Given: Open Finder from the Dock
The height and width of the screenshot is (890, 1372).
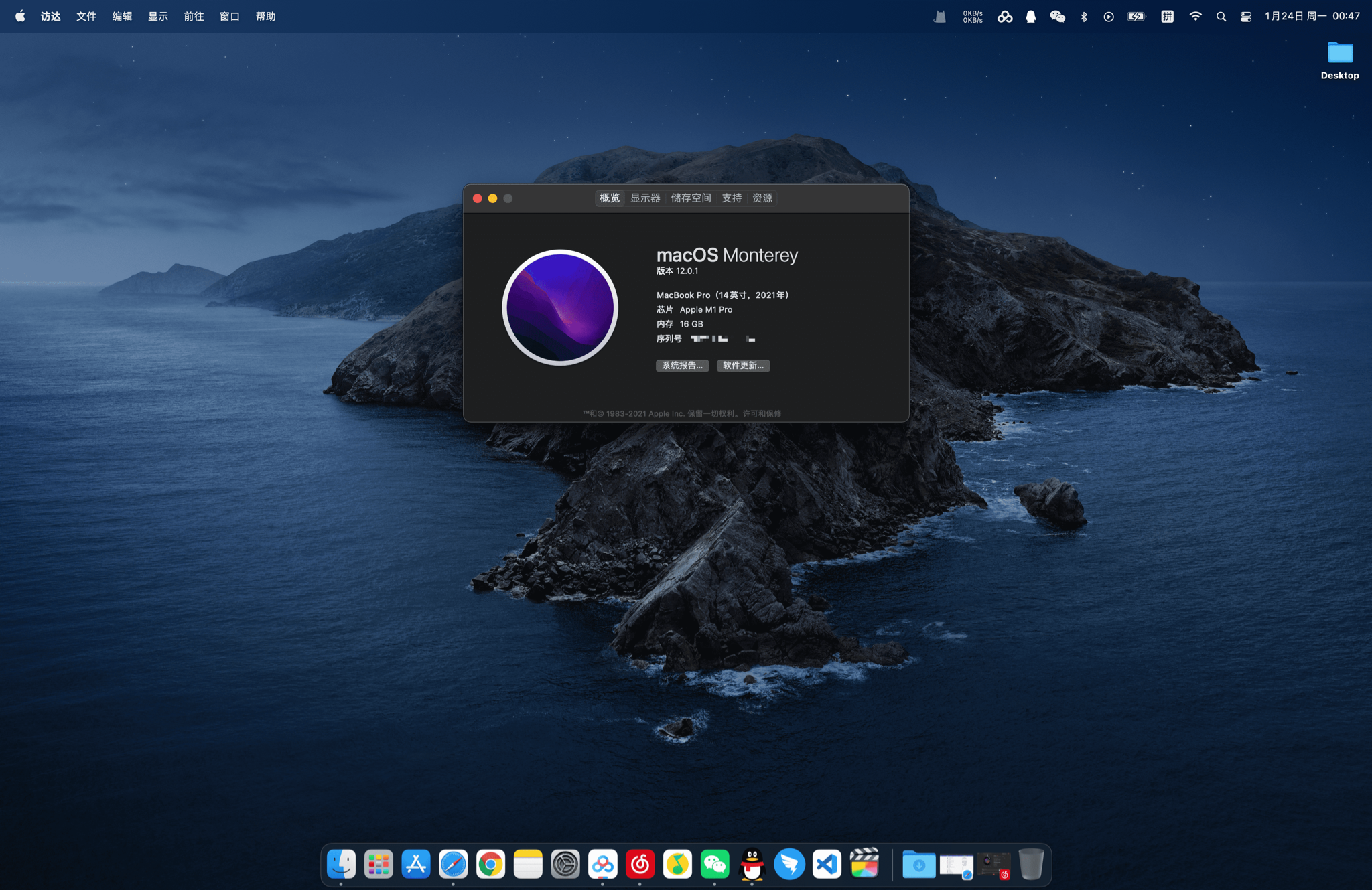Looking at the screenshot, I should point(341,864).
